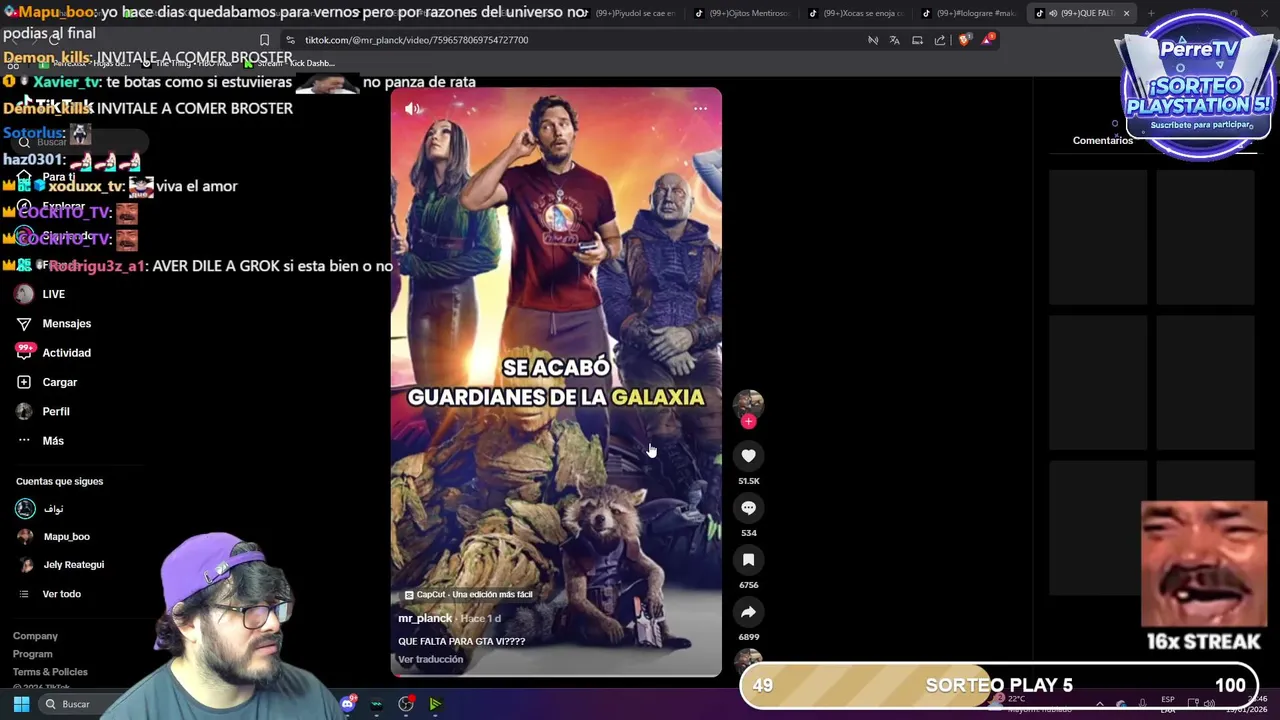Open Company footer link

pos(35,636)
